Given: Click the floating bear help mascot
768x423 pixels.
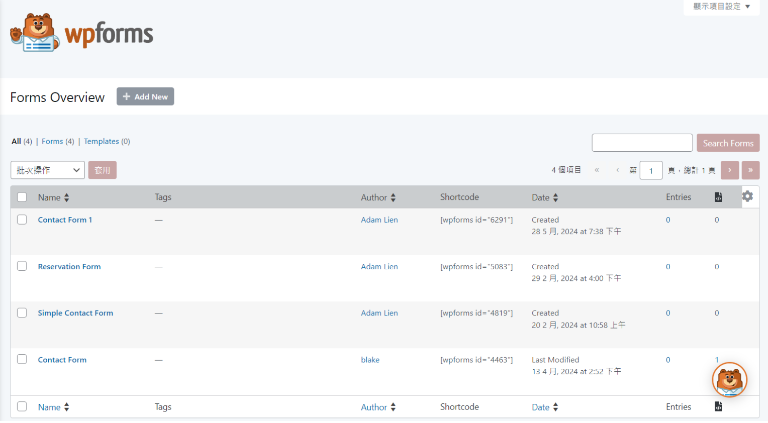Looking at the screenshot, I should pos(729,379).
